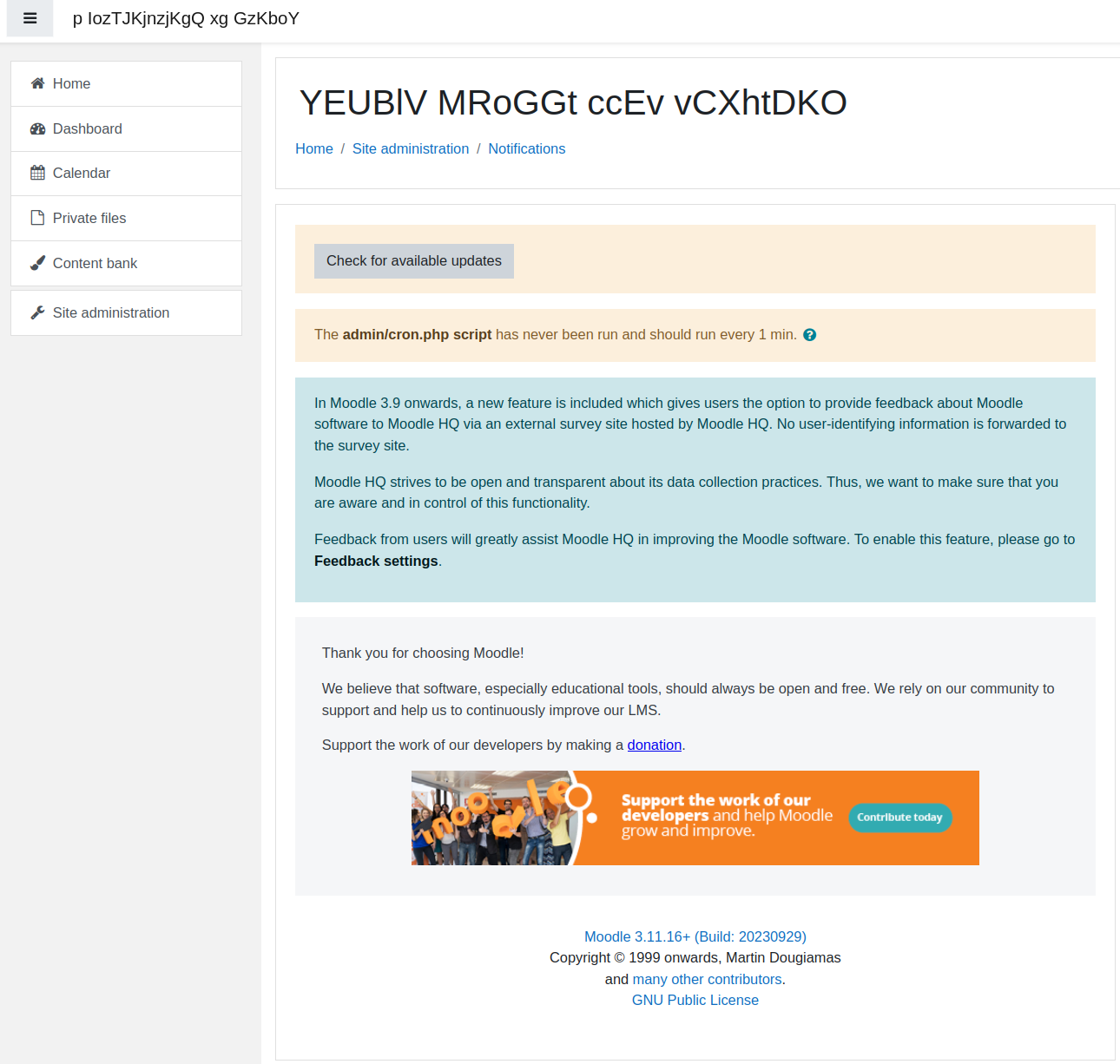Open the Moodle 3.11.16+ build link
1120x1064 pixels.
tap(695, 936)
